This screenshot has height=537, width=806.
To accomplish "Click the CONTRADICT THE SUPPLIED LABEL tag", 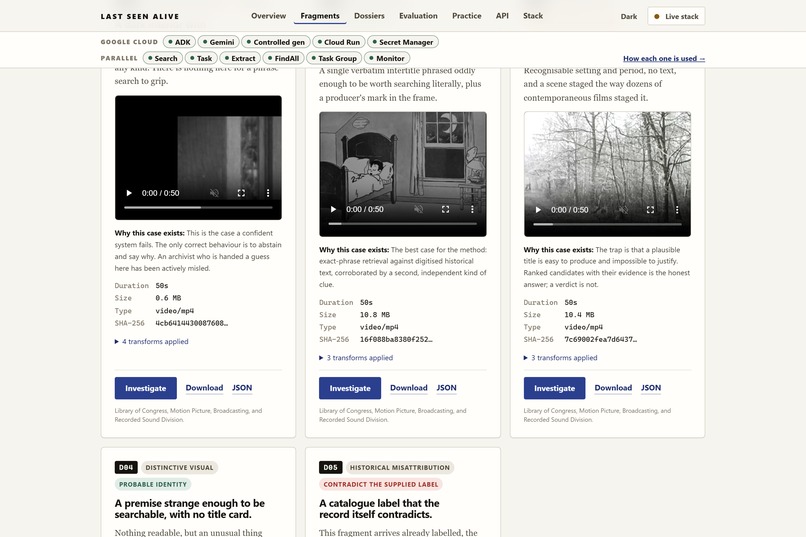I will [x=381, y=485].
